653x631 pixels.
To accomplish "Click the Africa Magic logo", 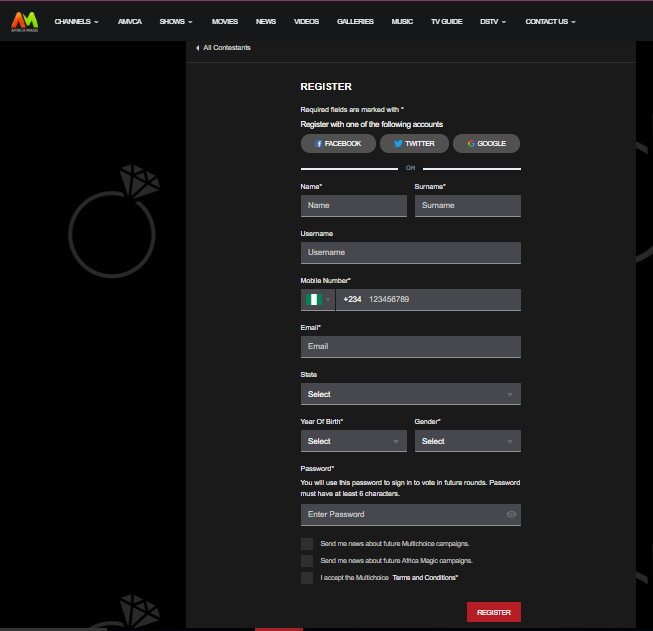I will [25, 22].
